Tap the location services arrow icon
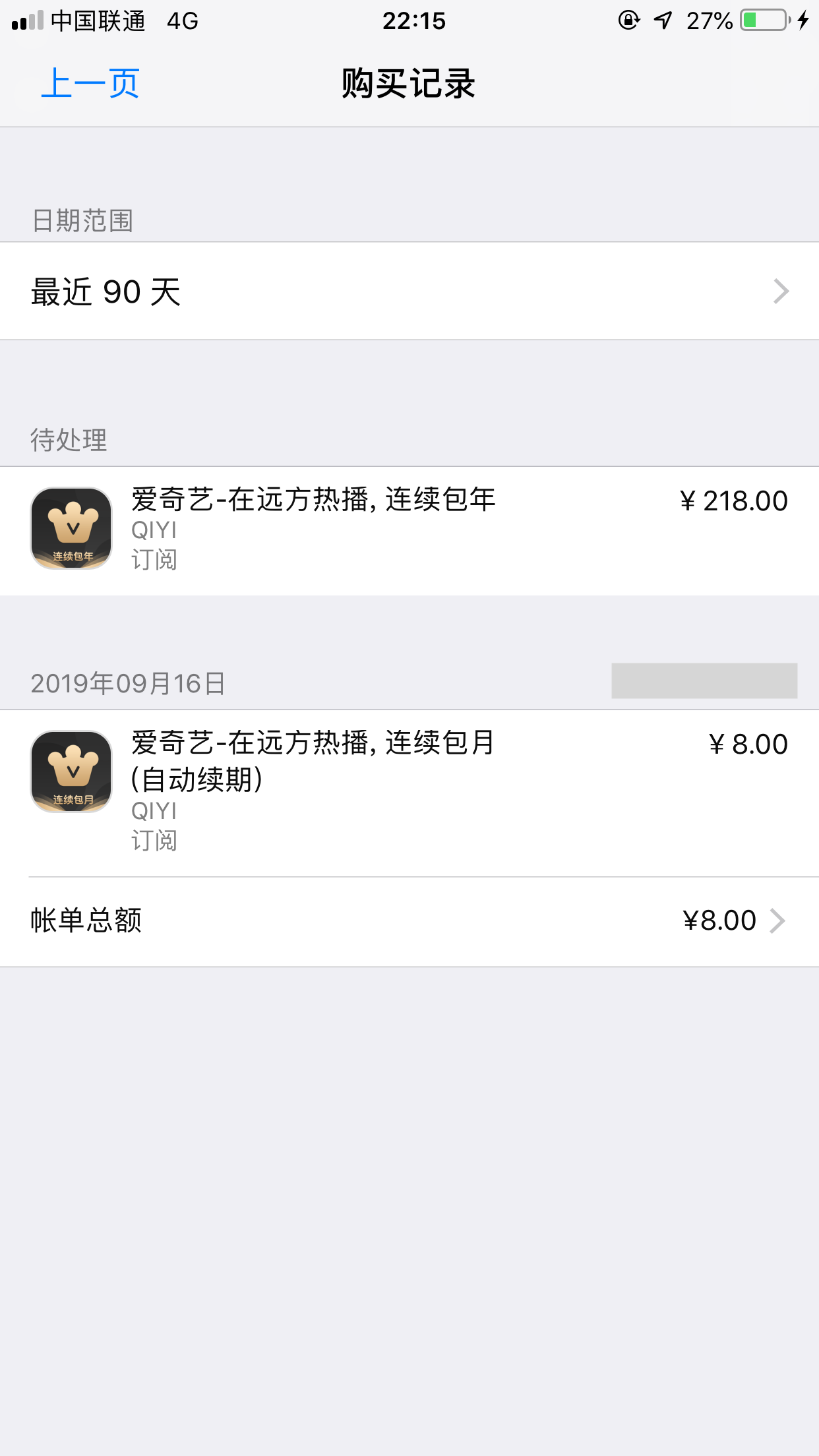This screenshot has height=1456, width=819. (x=663, y=20)
